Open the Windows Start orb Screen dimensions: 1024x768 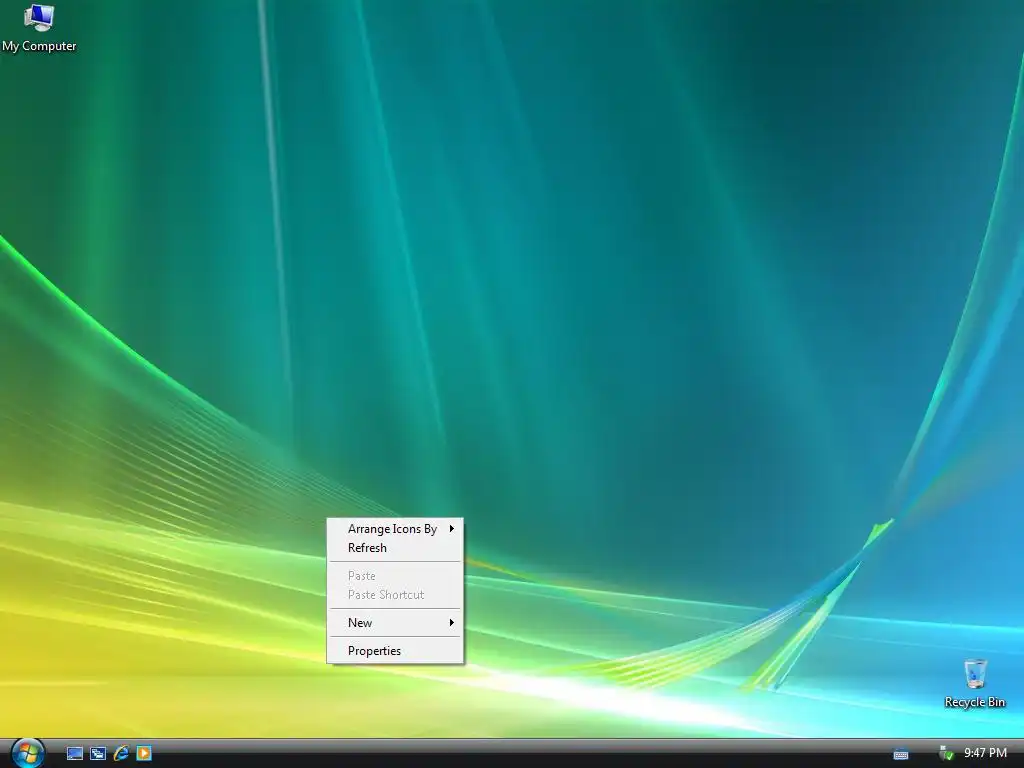(x=27, y=753)
